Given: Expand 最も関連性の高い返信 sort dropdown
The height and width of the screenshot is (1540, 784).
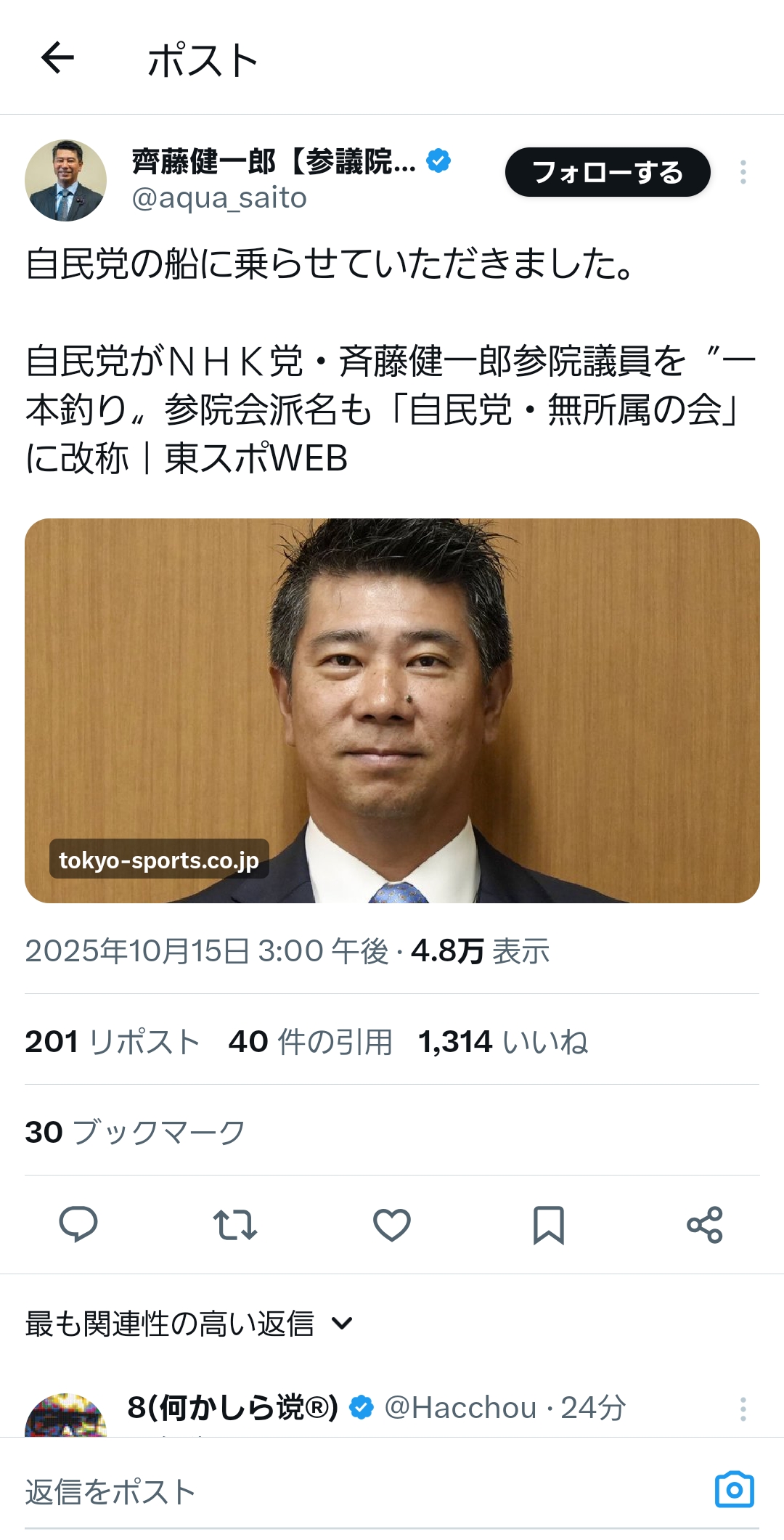Looking at the screenshot, I should tap(189, 1324).
